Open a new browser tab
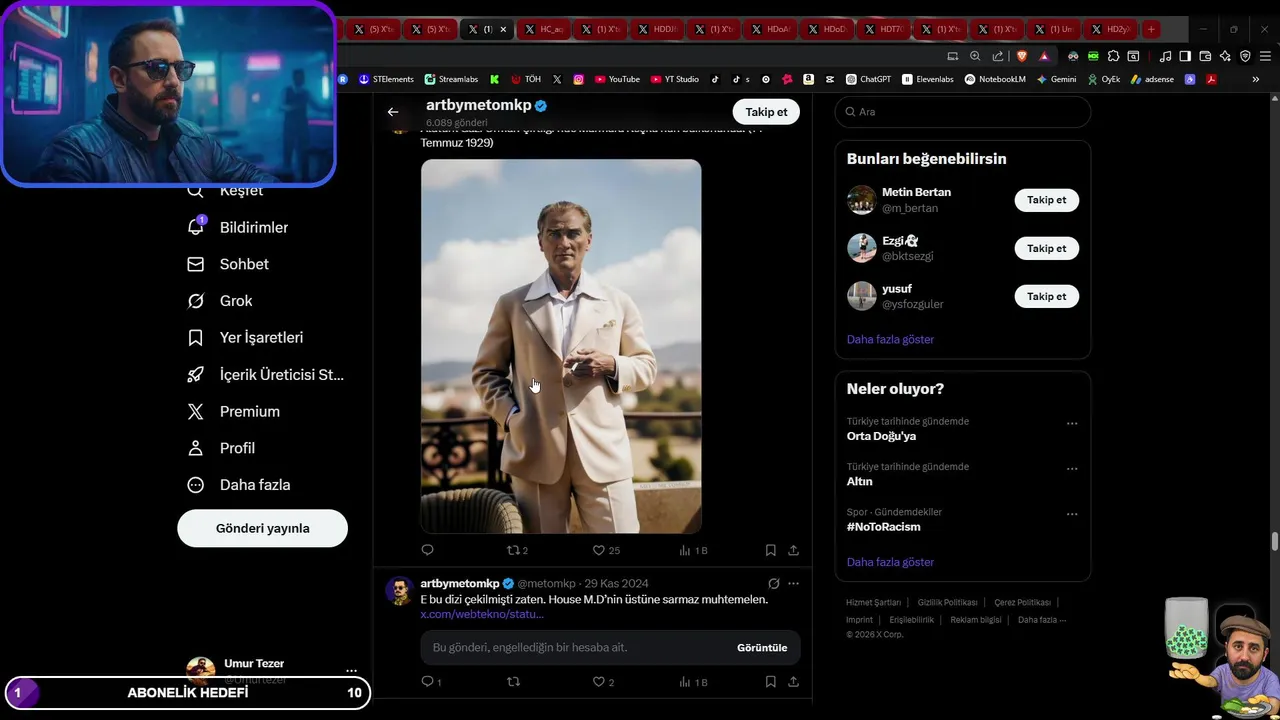 pos(1151,29)
